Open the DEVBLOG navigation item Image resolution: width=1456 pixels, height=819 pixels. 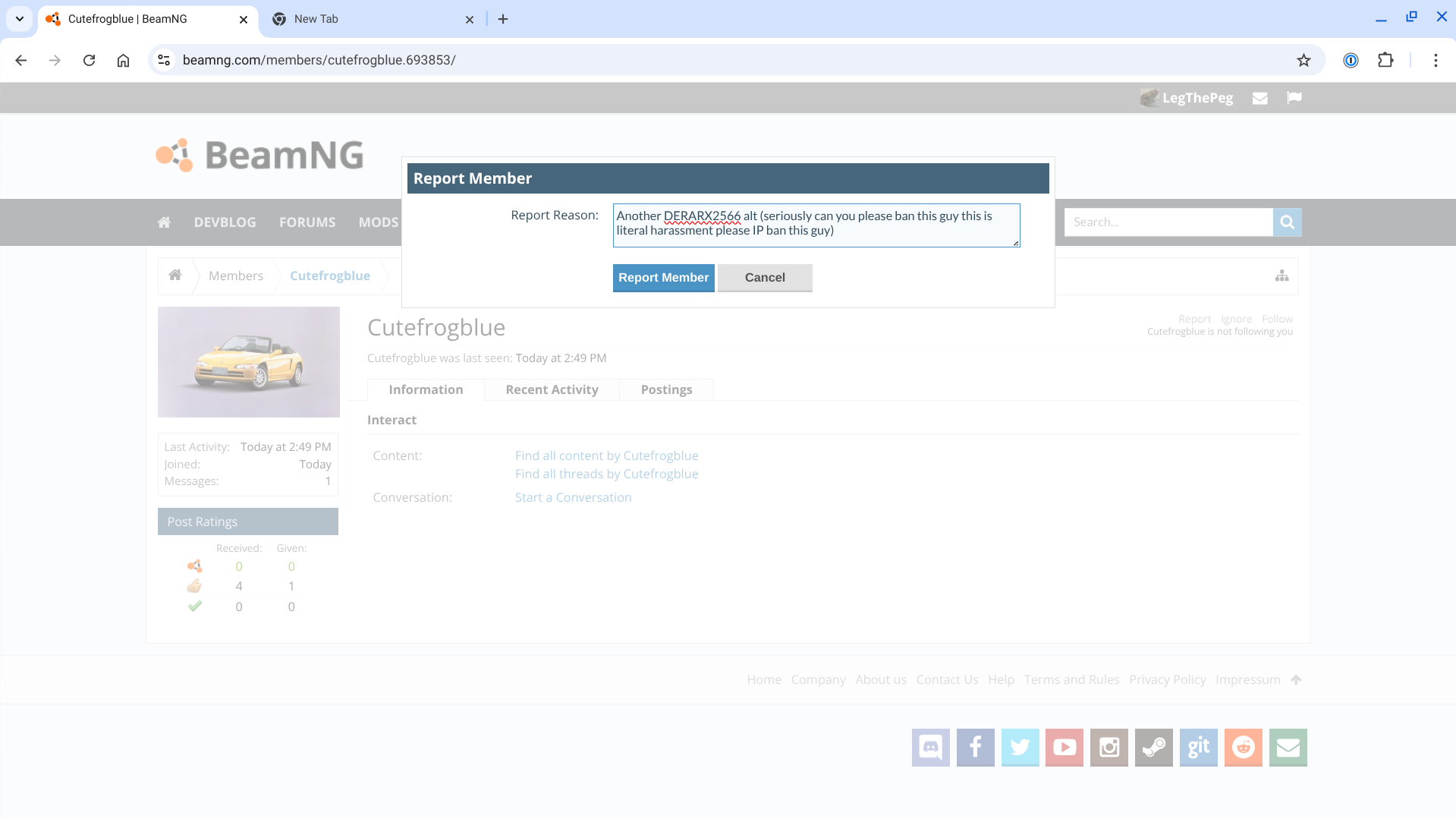225,222
